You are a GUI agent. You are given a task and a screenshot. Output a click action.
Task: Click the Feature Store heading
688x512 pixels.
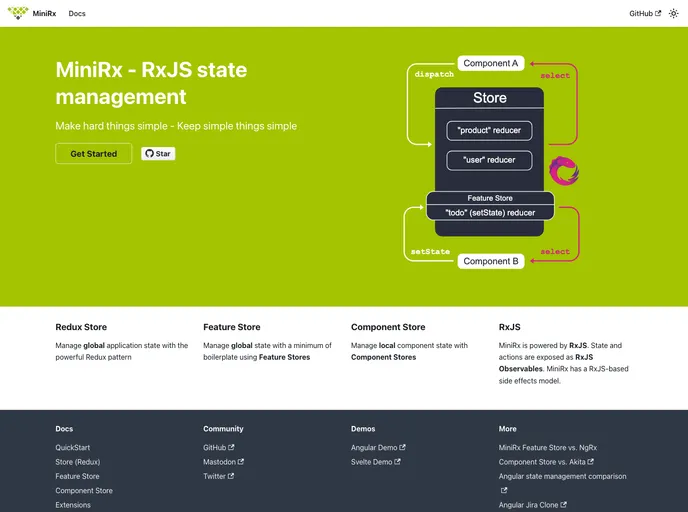point(232,327)
